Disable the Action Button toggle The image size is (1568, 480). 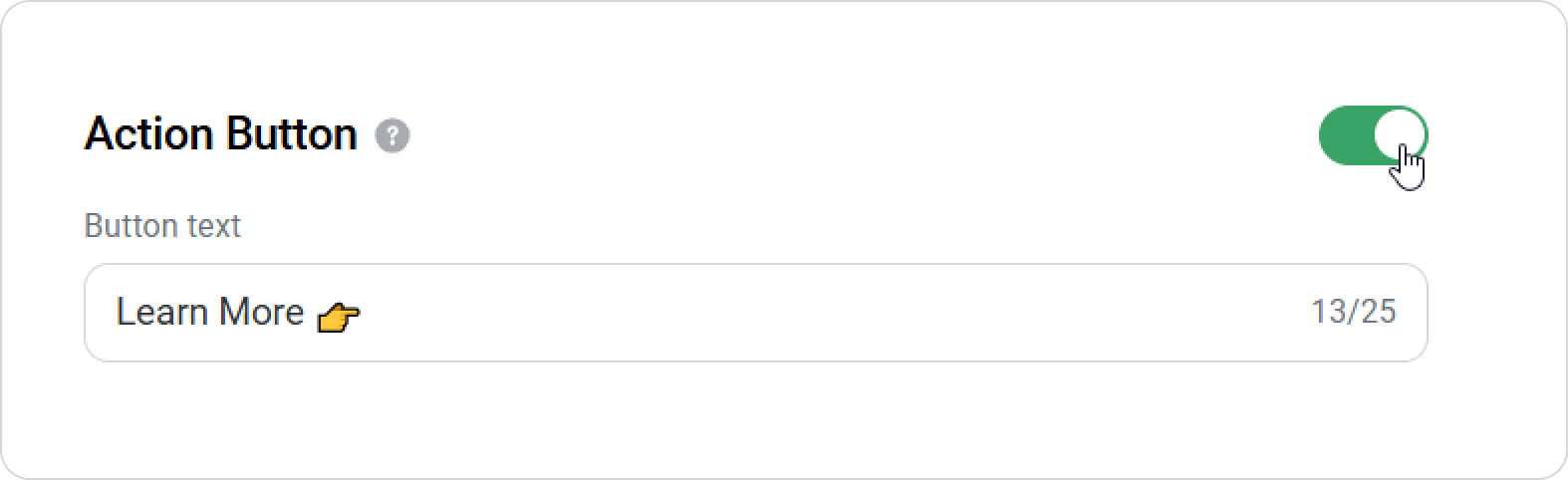click(x=1373, y=135)
